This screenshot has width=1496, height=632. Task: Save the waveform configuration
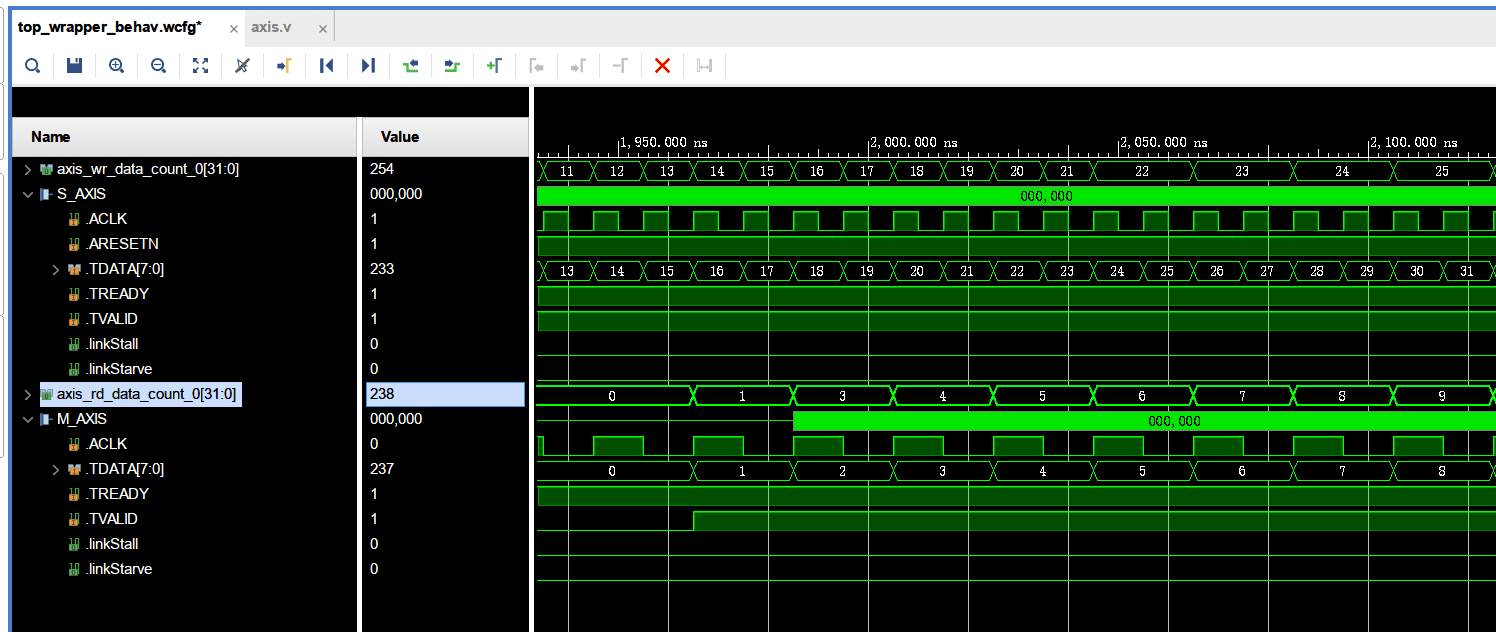click(x=74, y=66)
